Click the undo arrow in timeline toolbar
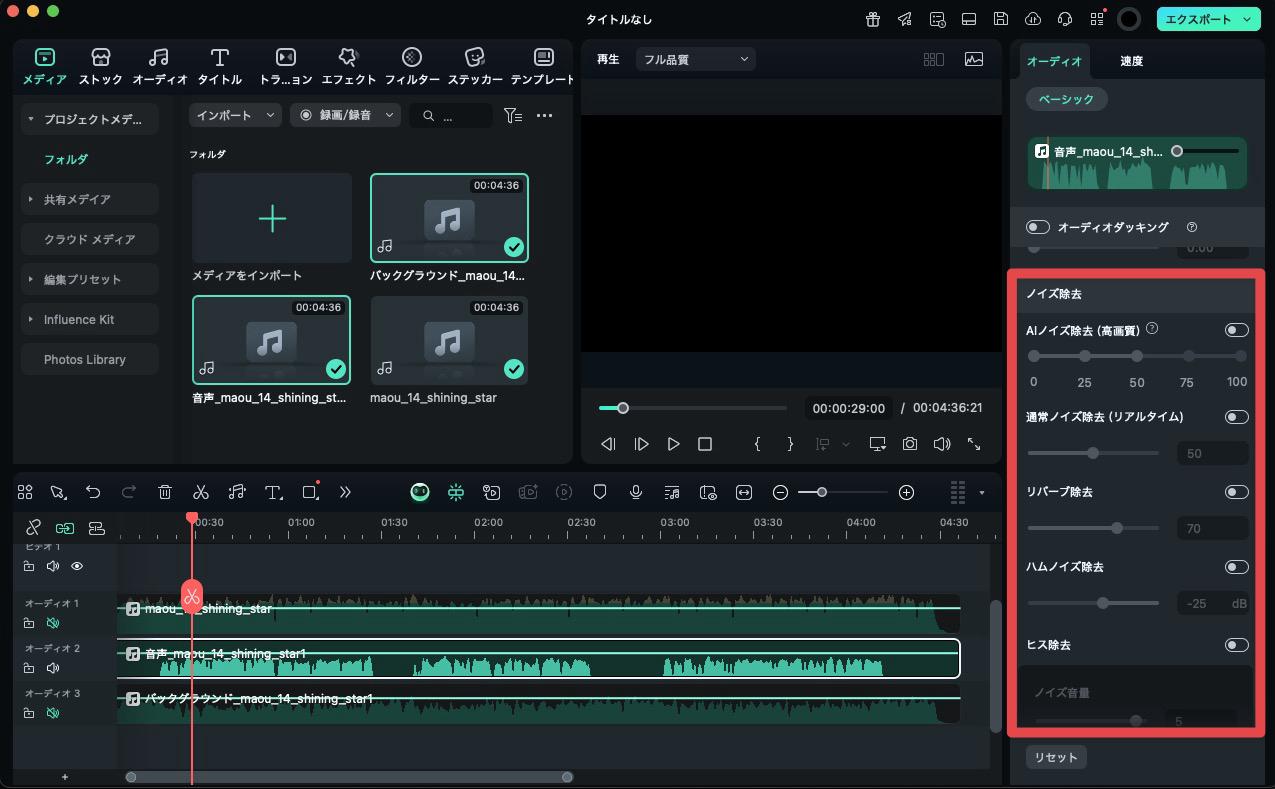Image resolution: width=1275 pixels, height=789 pixels. point(93,492)
